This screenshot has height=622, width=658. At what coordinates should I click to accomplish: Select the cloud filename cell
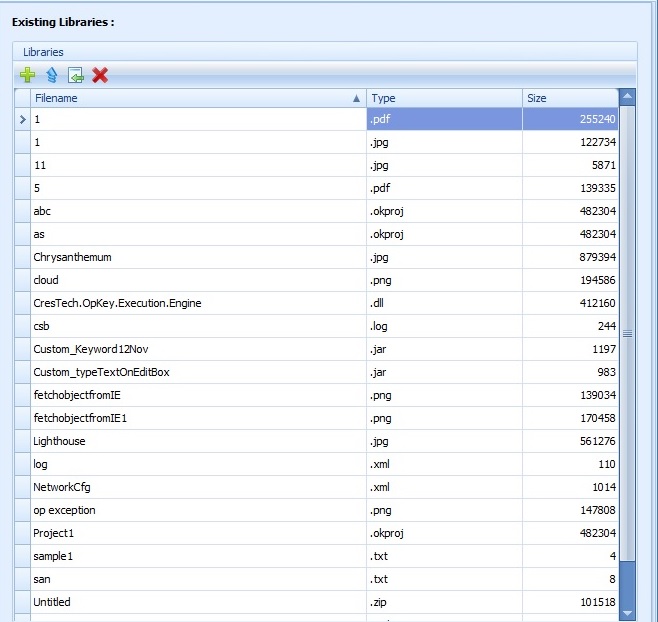(198, 280)
